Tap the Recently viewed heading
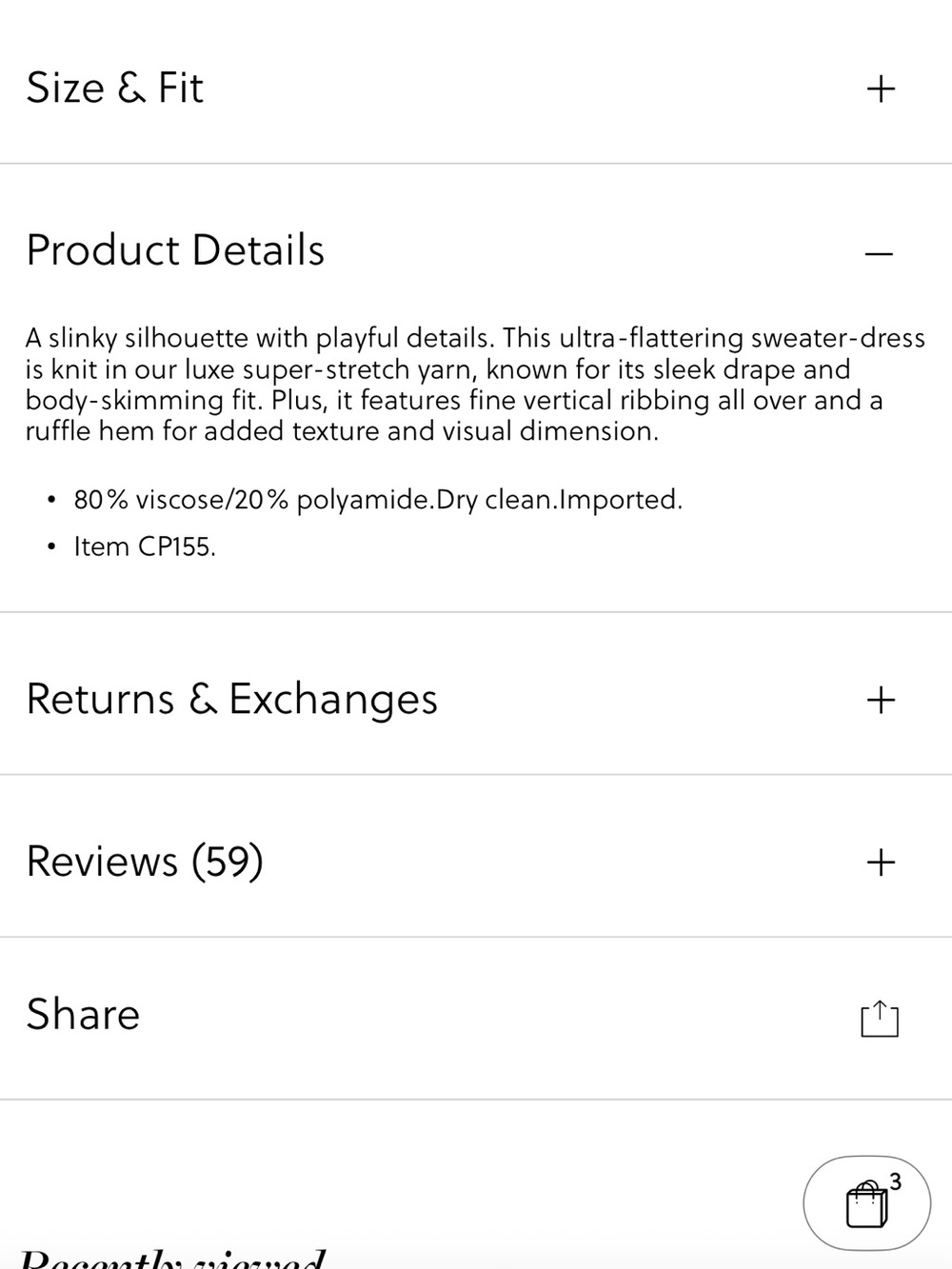The image size is (952, 1269). point(171,1259)
